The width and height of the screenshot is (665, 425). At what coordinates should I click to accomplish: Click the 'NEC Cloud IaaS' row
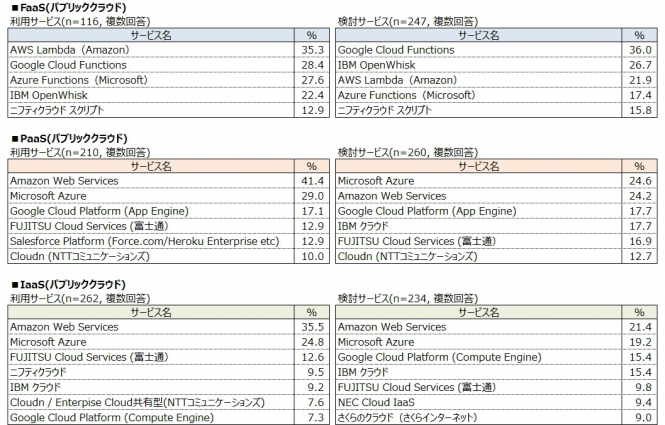496,403
